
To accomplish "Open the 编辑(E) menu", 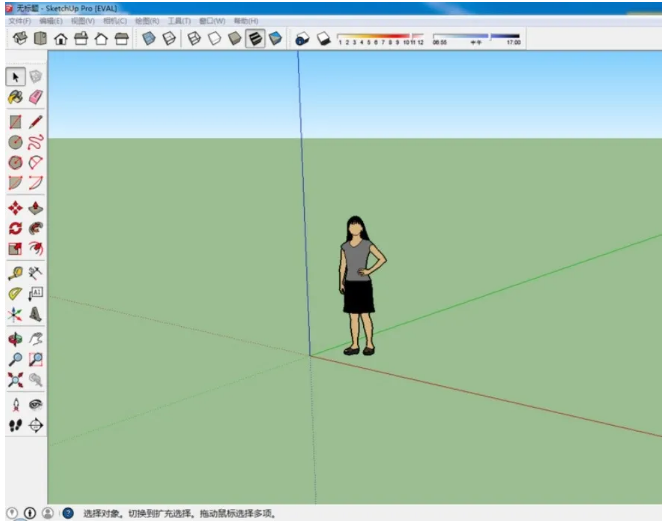I will pyautogui.click(x=51, y=21).
